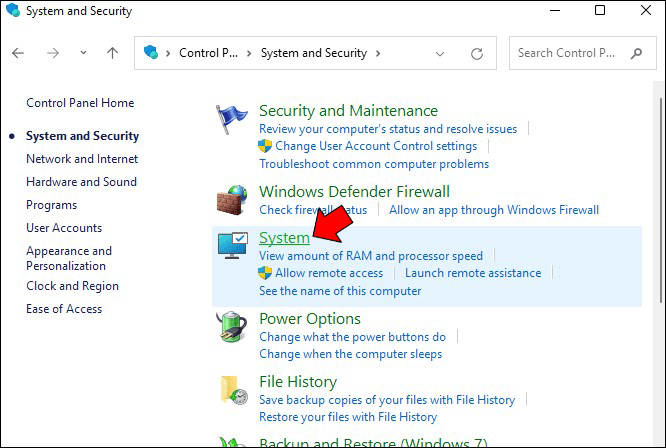Open the File History folder icon
The image size is (666, 448).
[234, 390]
